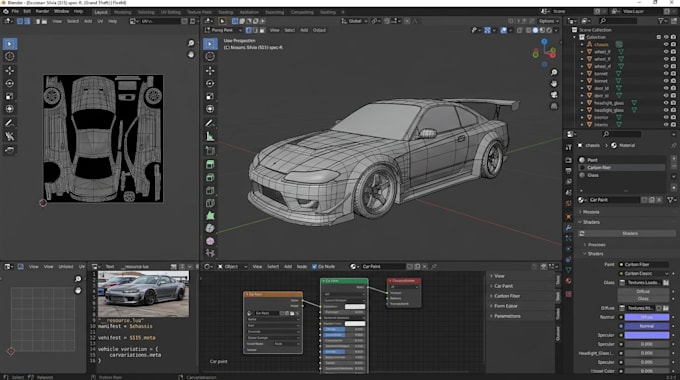
Task: Click the pan hand icon in 3D viewport
Action: pos(554,83)
